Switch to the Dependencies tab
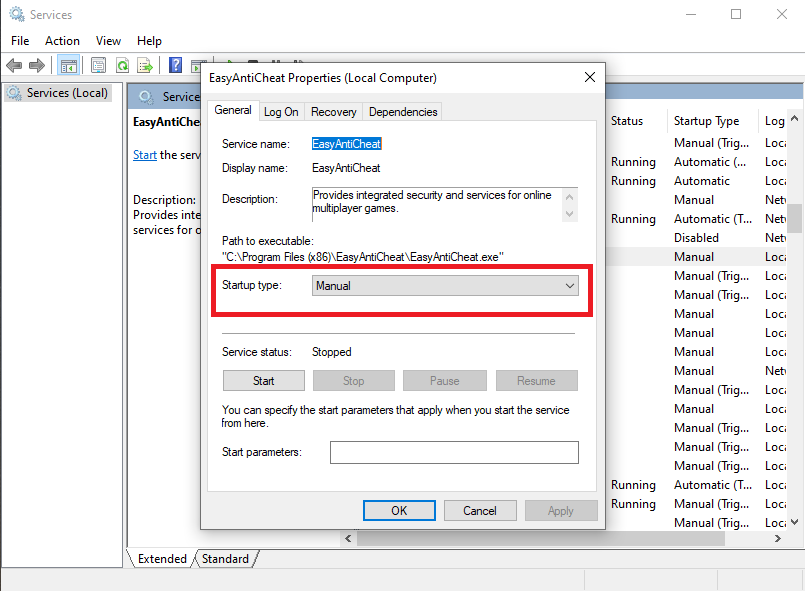Viewport: 805px width, 591px height. click(x=403, y=112)
